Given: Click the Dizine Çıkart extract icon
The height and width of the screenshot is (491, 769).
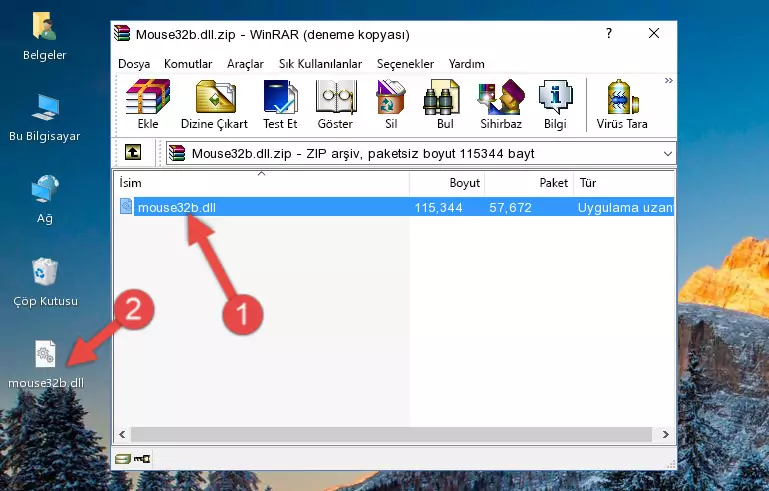Looking at the screenshot, I should [x=214, y=104].
